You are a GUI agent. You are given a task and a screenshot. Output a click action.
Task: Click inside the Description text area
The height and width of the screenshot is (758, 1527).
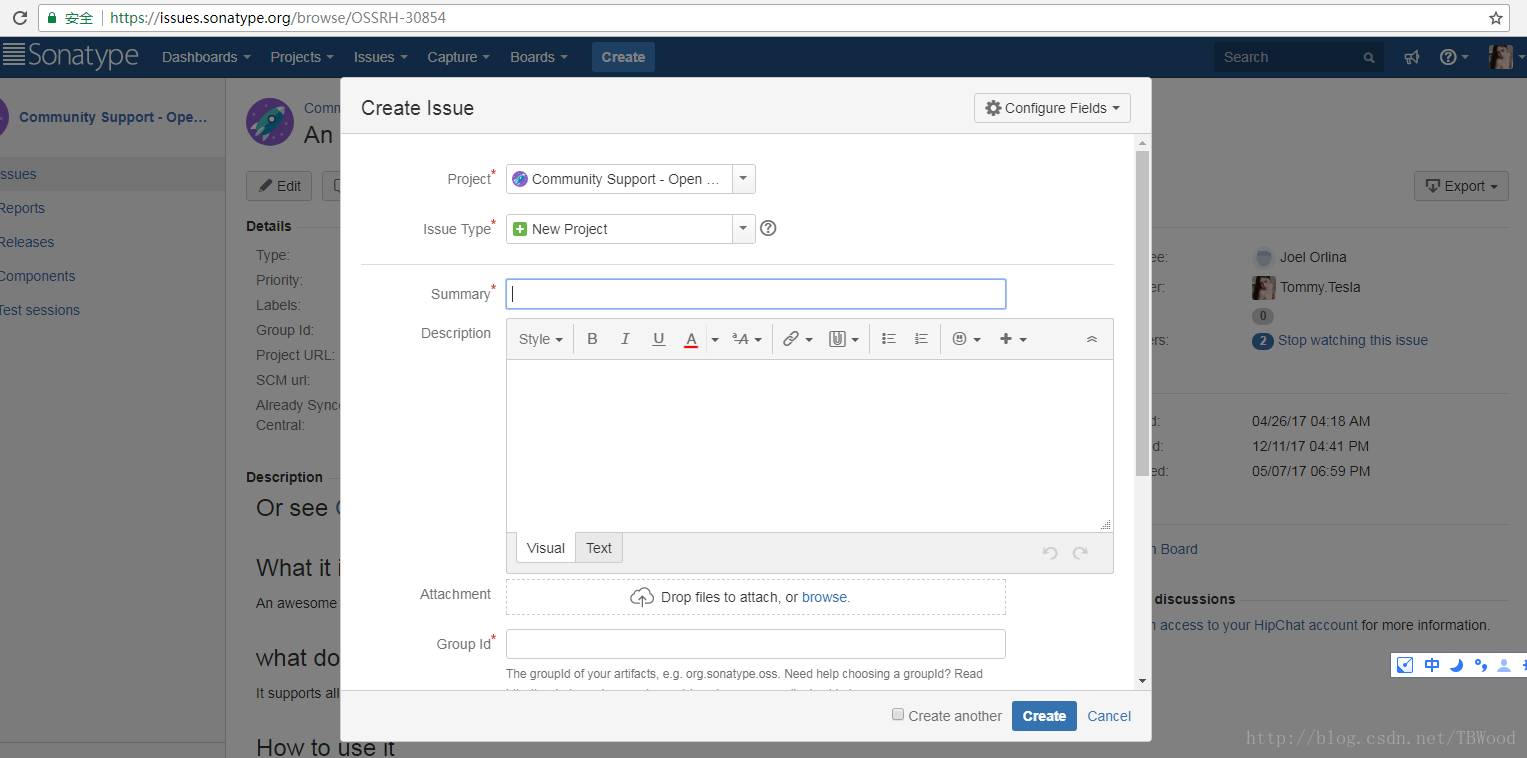click(x=809, y=445)
